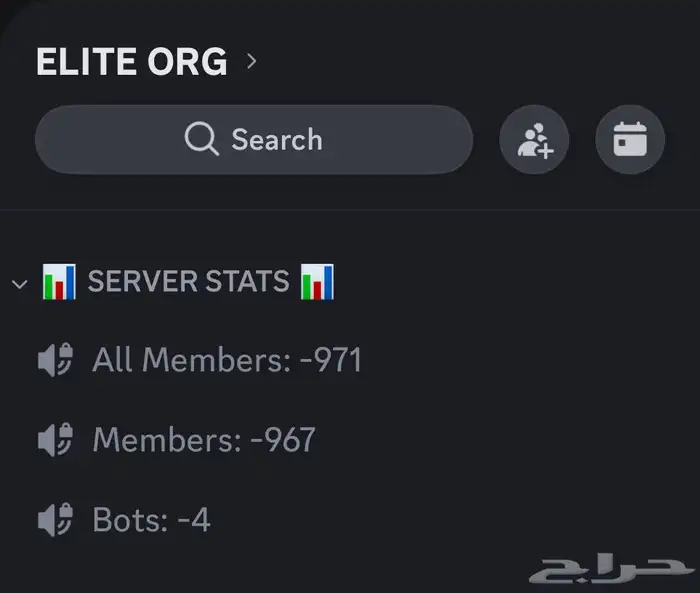700x593 pixels.
Task: Open the All Members: -971 channel
Action: tap(201, 360)
